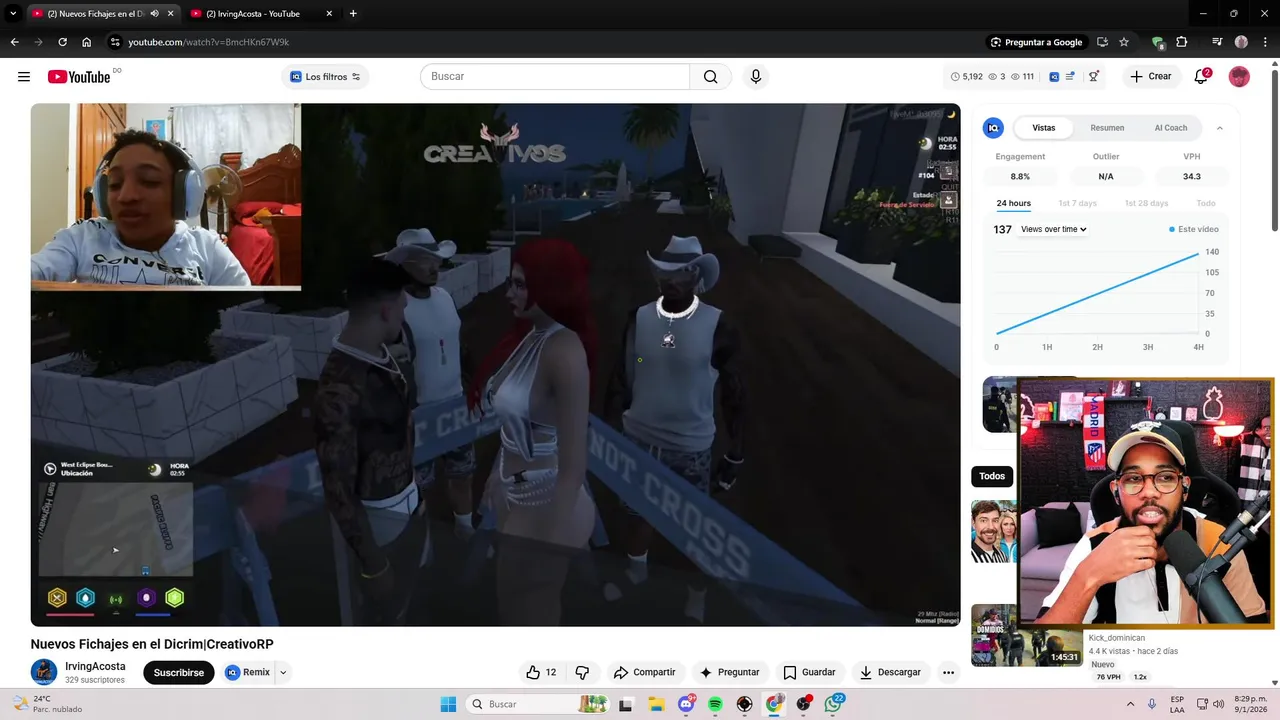Bookmark this page with the star icon
The width and height of the screenshot is (1280, 720).
1124,42
